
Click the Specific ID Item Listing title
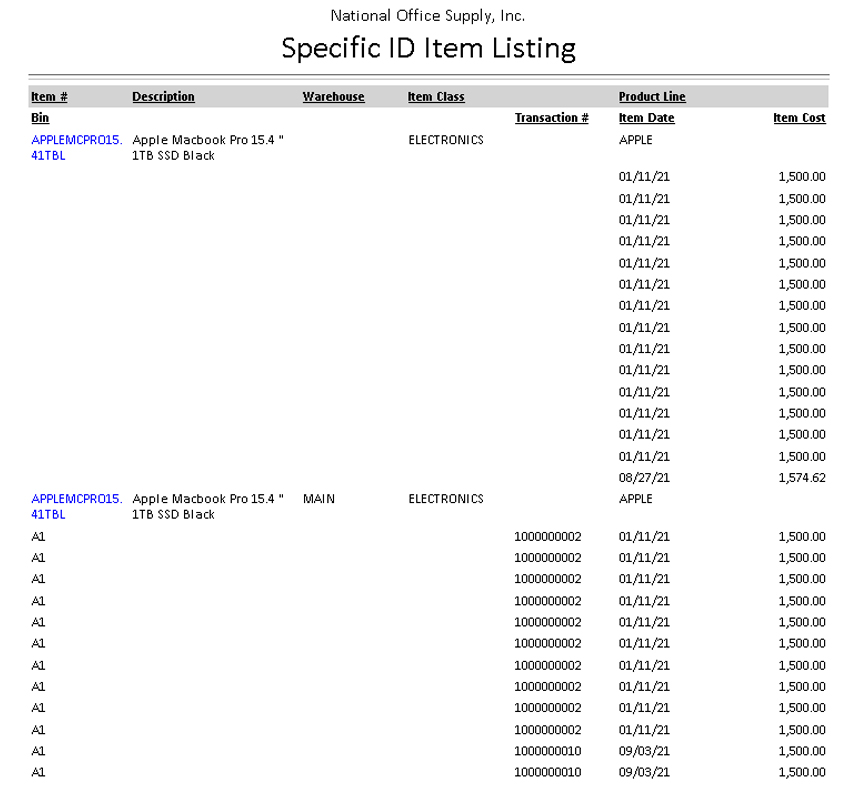point(428,48)
